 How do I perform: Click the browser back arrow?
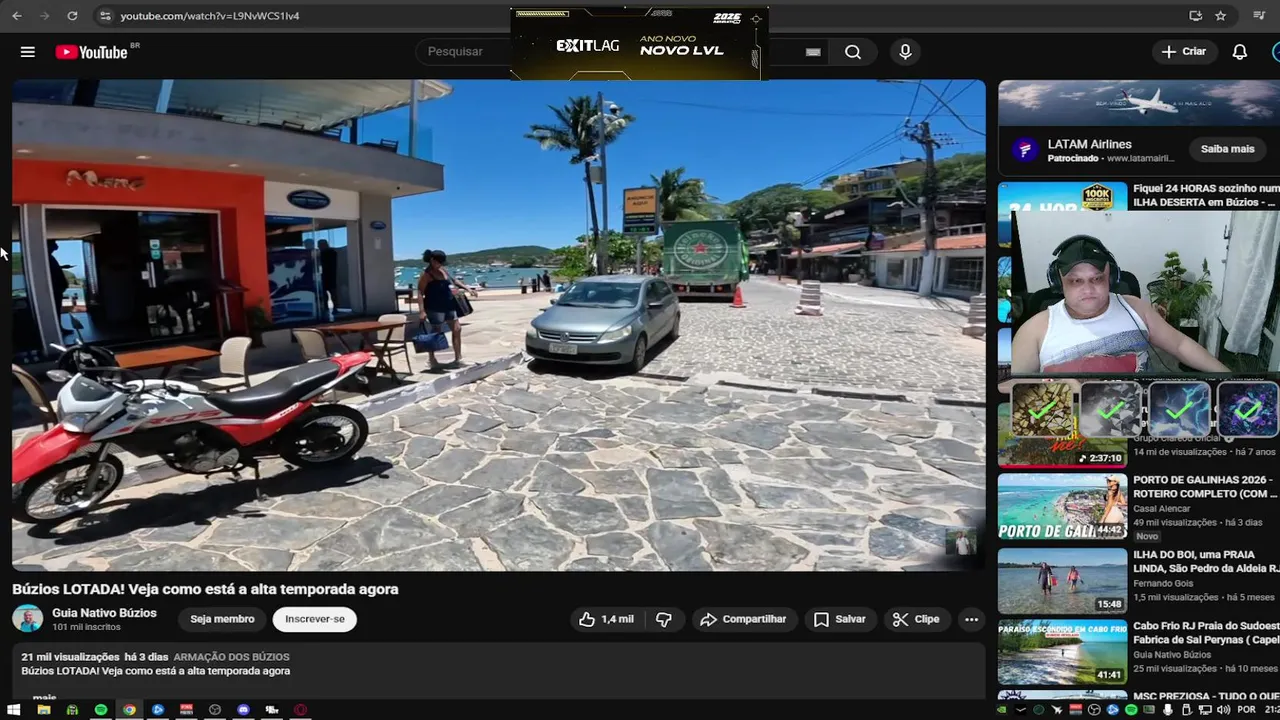[x=17, y=16]
